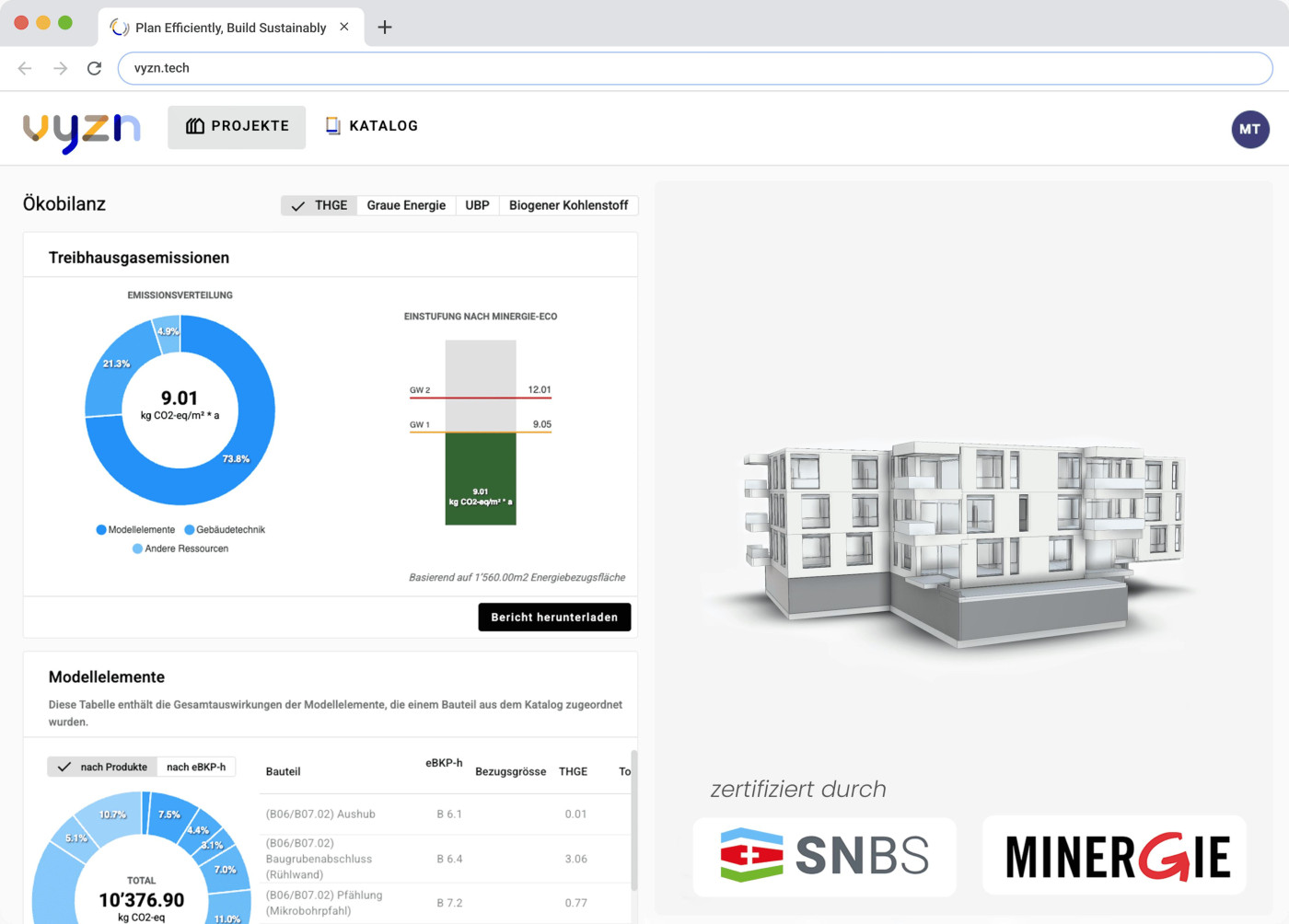This screenshot has width=1289, height=924.
Task: Toggle Gebäudetechnik legend entry
Action: click(x=225, y=530)
